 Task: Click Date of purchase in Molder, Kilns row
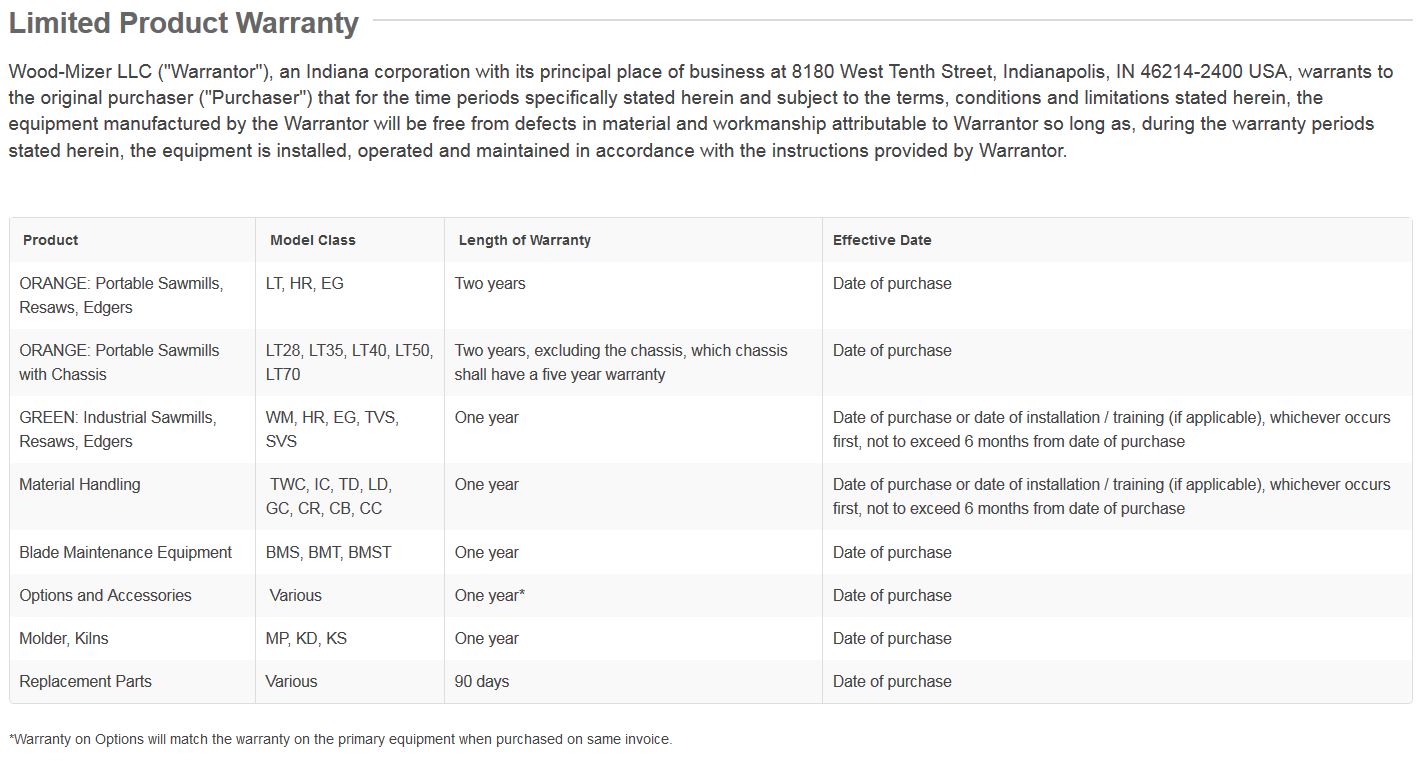coord(892,638)
